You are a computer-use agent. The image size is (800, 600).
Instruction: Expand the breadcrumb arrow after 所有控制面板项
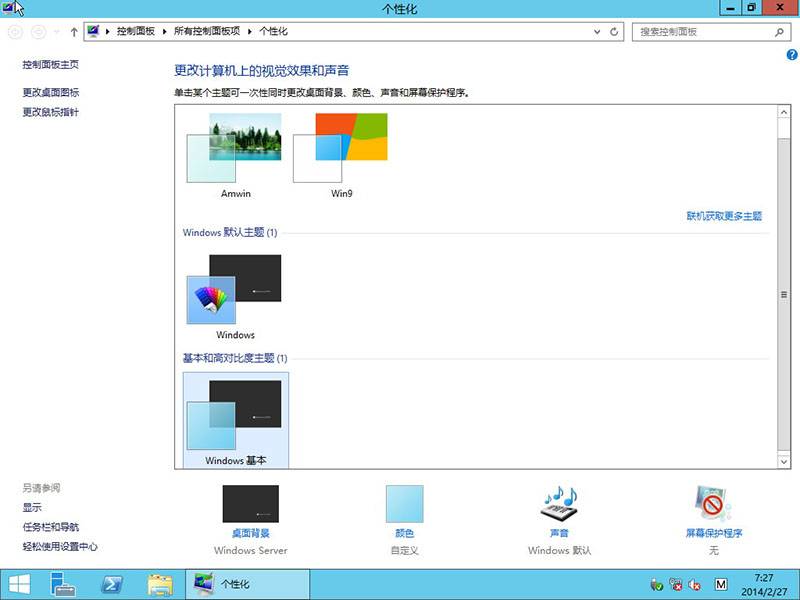(249, 32)
